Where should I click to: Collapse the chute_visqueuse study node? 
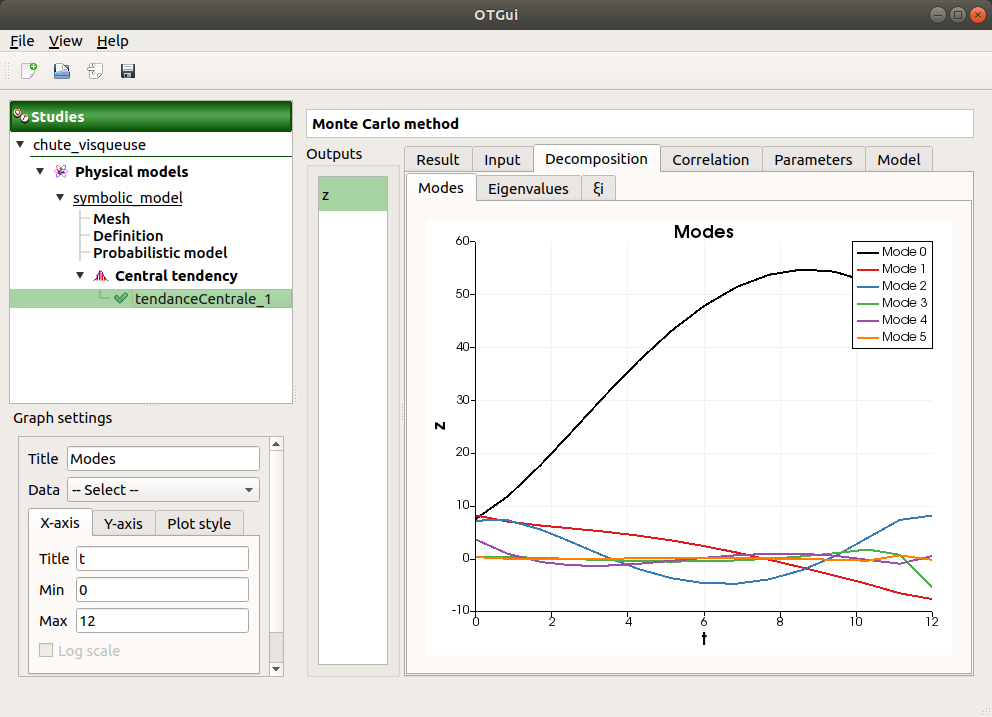point(22,145)
